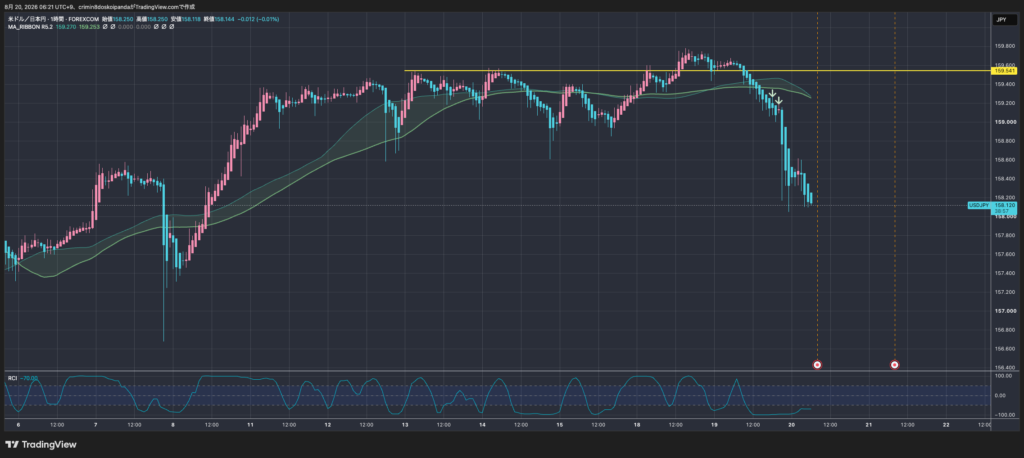Click date 20 on the time axis

(x=792, y=425)
